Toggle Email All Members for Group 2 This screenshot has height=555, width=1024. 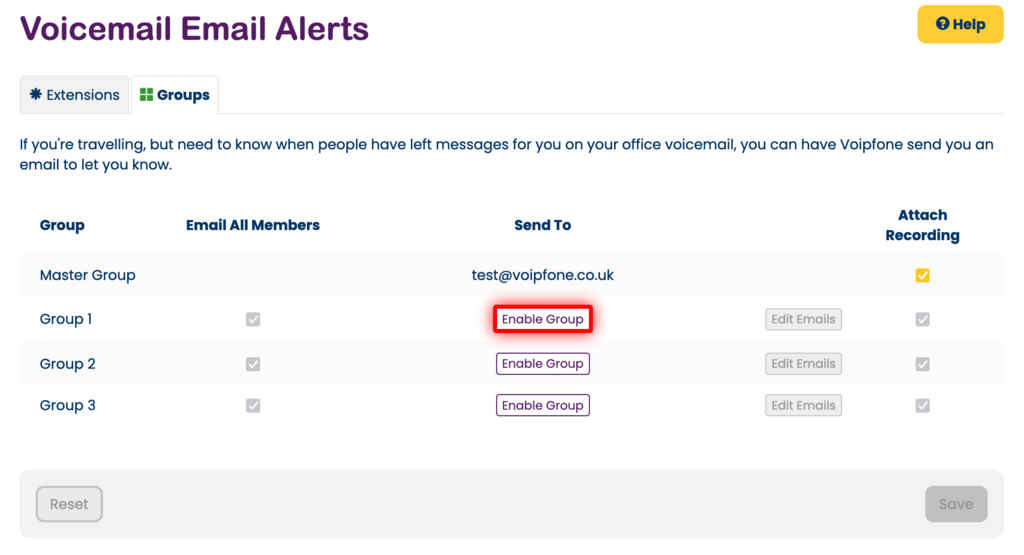pos(253,364)
